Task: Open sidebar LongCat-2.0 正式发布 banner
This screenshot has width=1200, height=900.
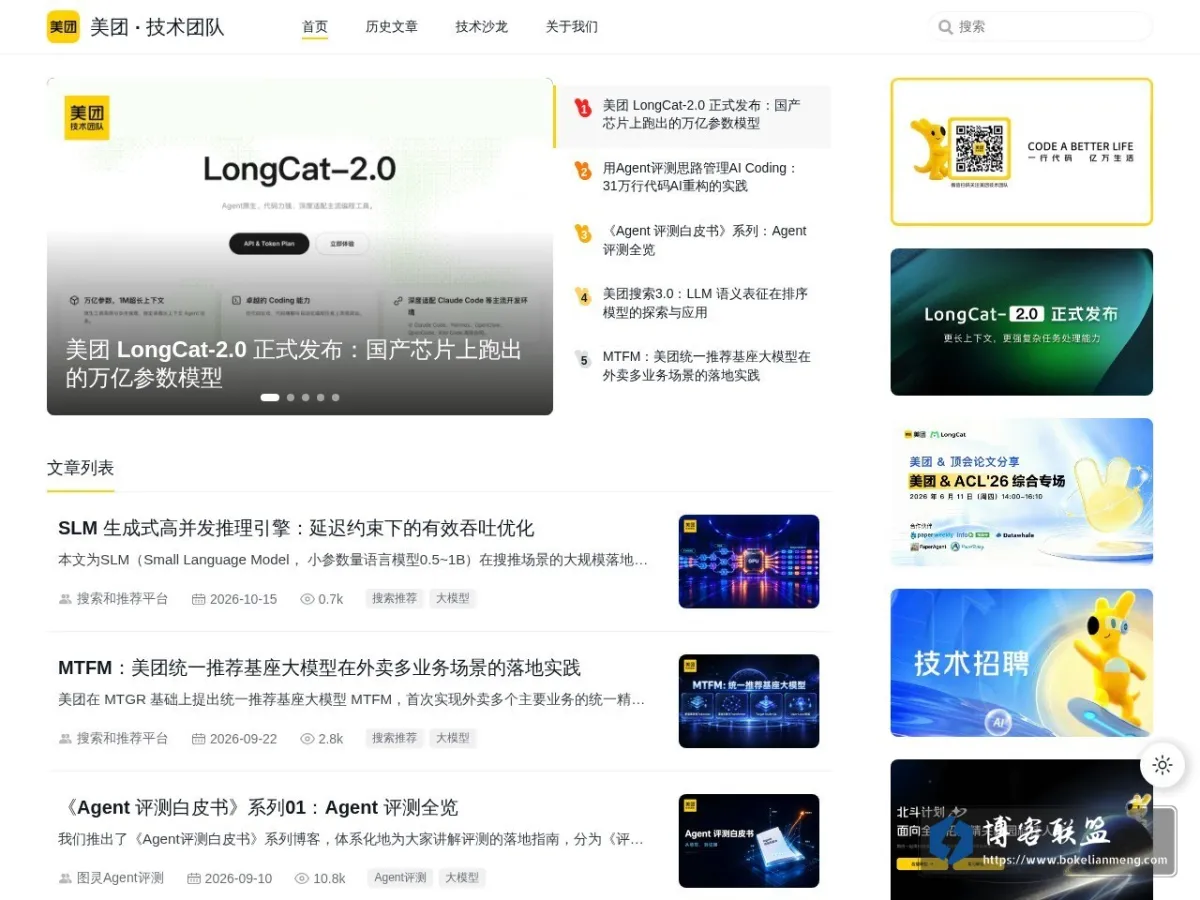Action: (x=1021, y=322)
